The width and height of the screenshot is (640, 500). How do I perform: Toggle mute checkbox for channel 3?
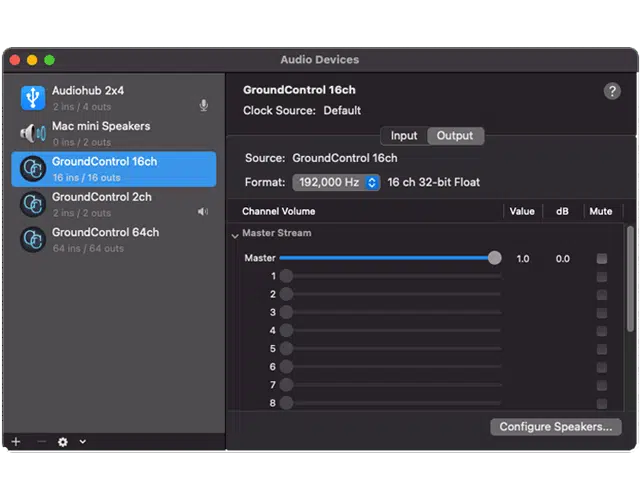pyautogui.click(x=602, y=313)
